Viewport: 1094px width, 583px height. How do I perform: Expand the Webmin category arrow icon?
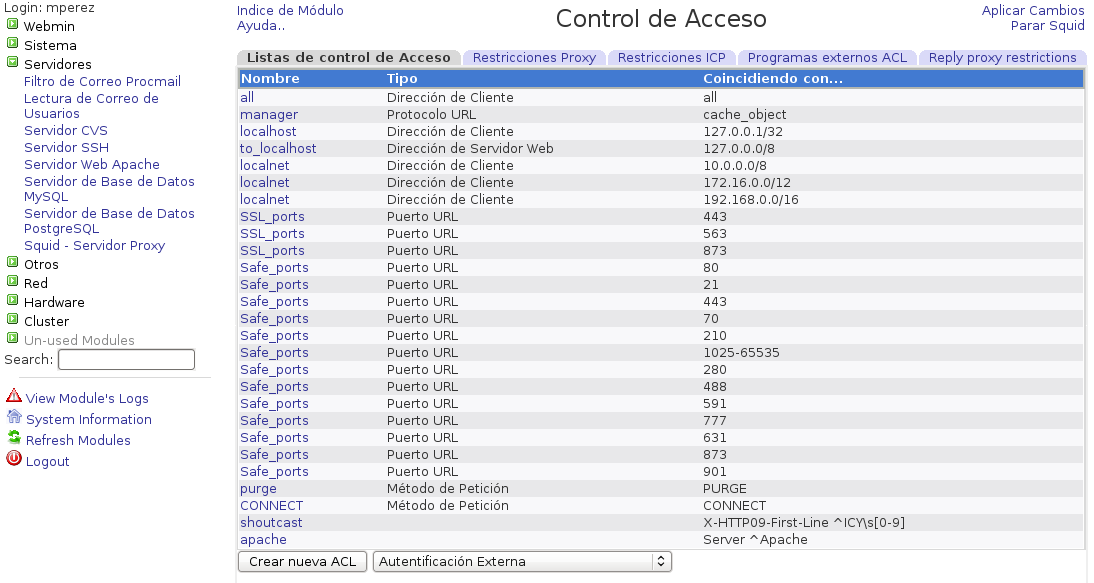pos(12,25)
